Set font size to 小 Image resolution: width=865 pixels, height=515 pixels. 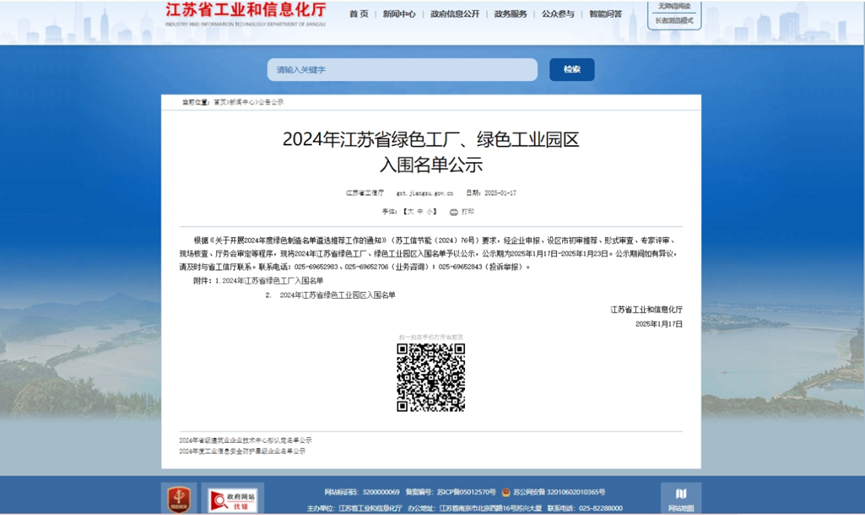[429, 212]
